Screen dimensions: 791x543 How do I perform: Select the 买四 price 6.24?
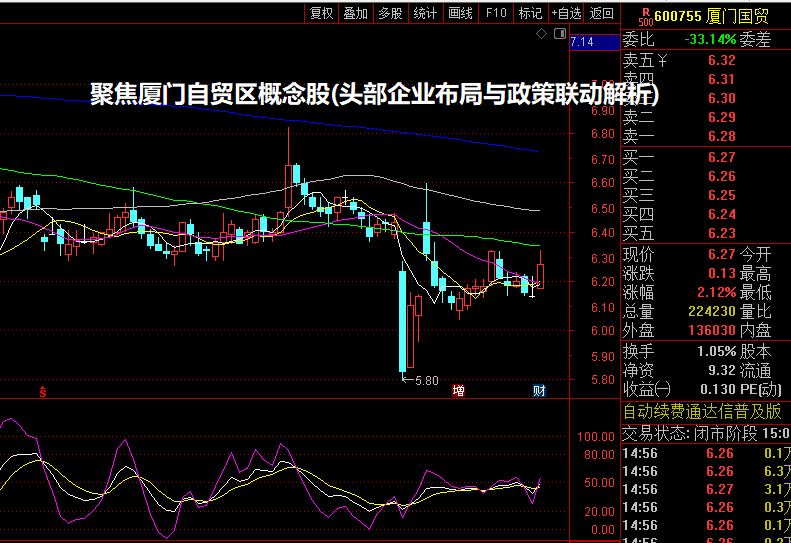click(721, 214)
